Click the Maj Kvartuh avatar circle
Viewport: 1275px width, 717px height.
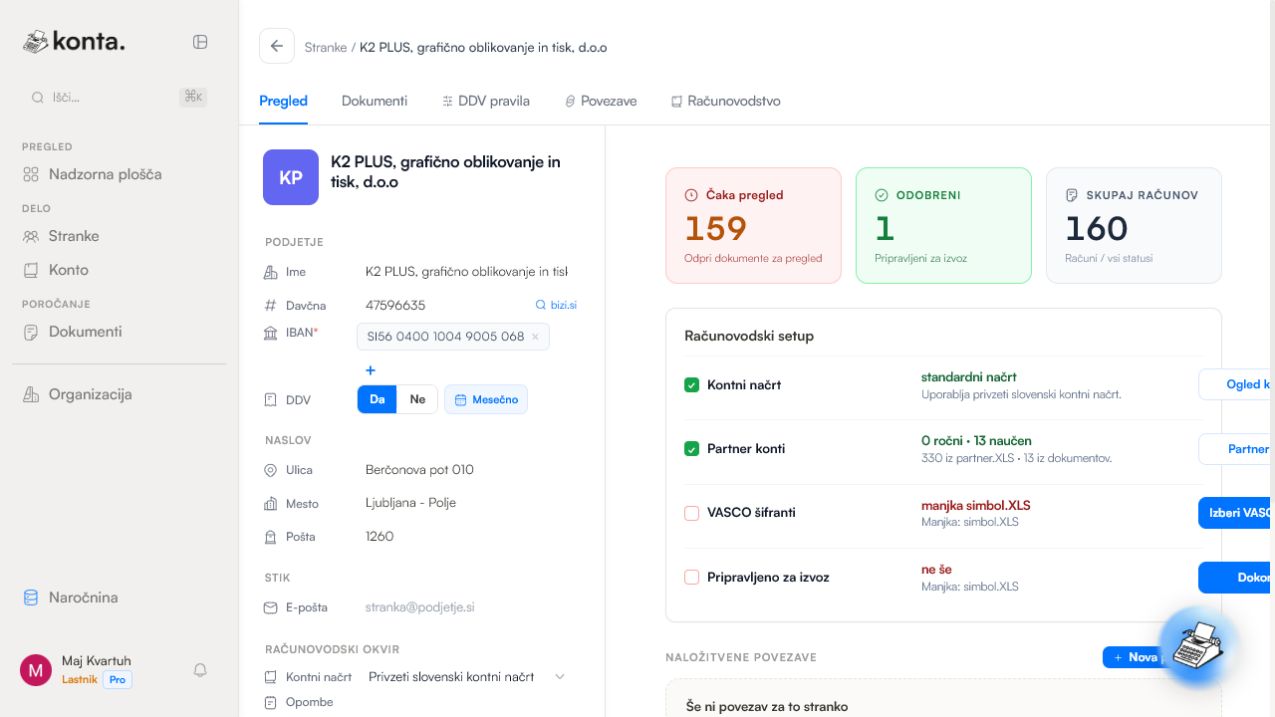[x=36, y=670]
